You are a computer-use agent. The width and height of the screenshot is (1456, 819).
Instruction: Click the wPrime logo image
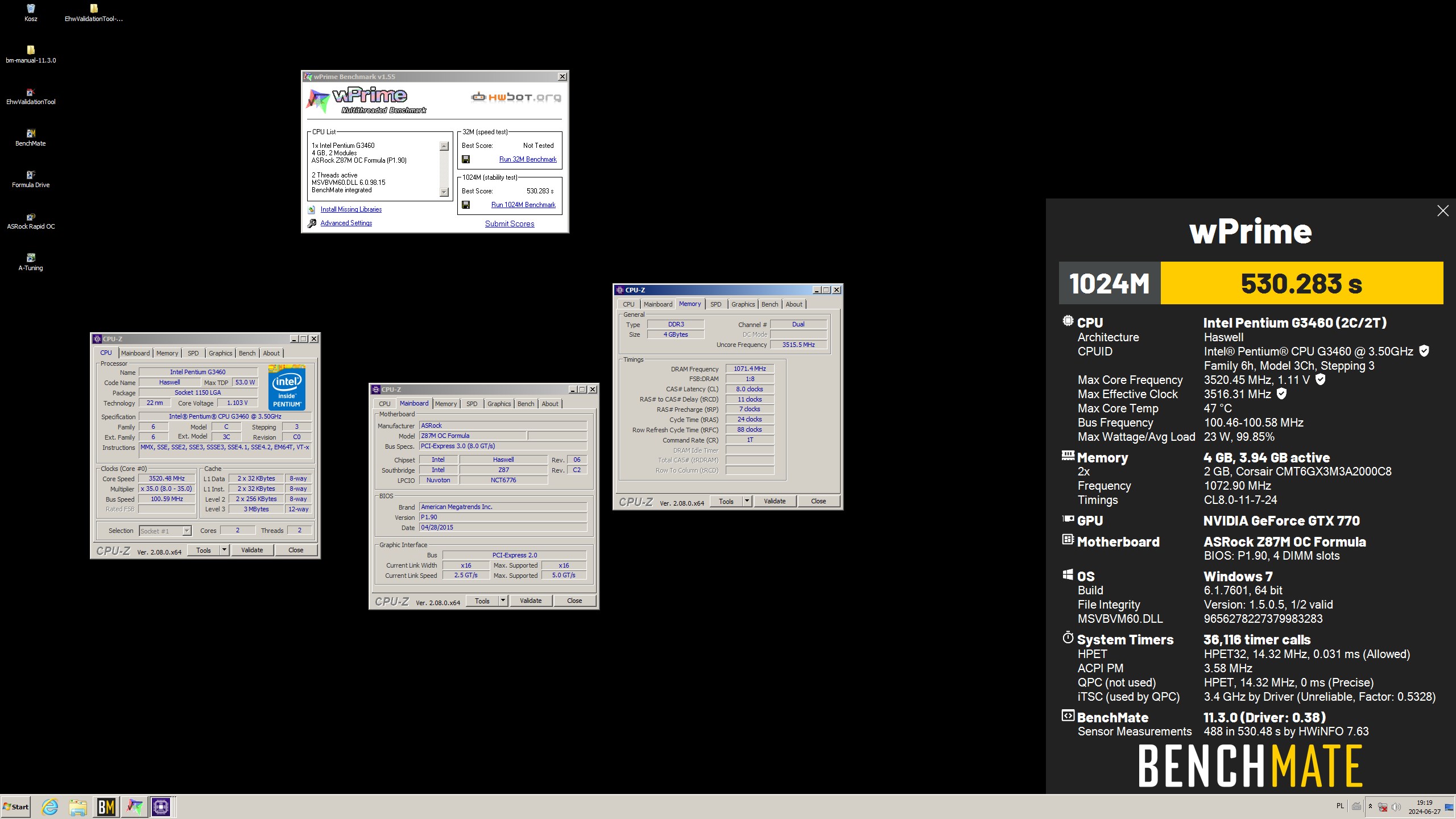[366, 100]
